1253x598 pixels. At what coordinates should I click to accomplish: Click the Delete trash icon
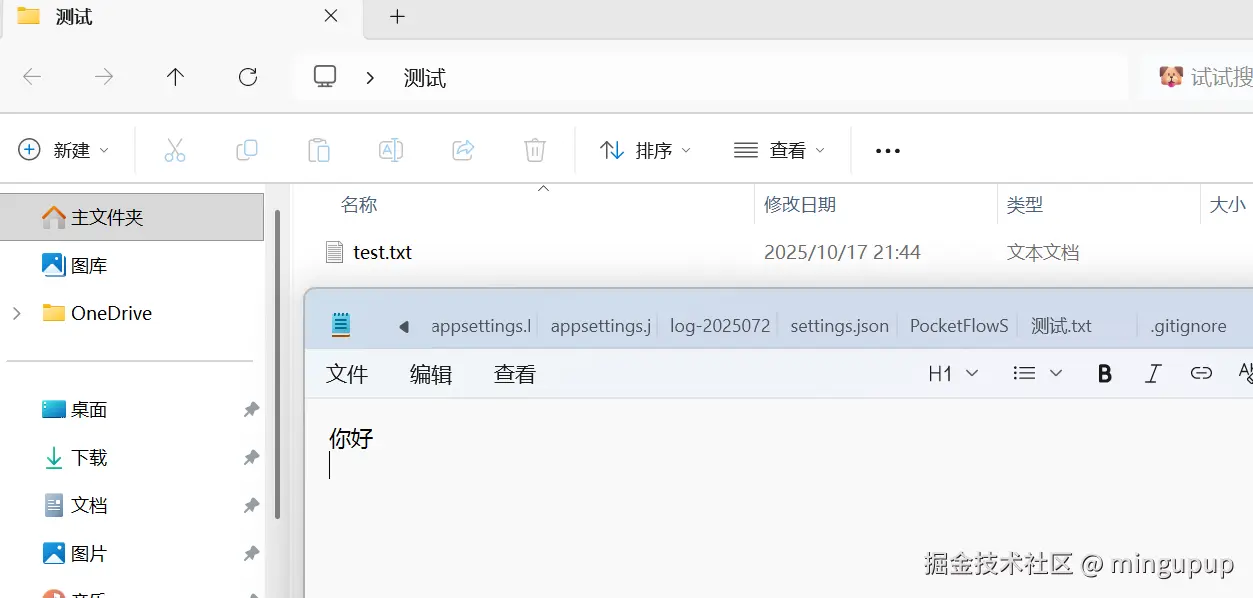pos(534,149)
